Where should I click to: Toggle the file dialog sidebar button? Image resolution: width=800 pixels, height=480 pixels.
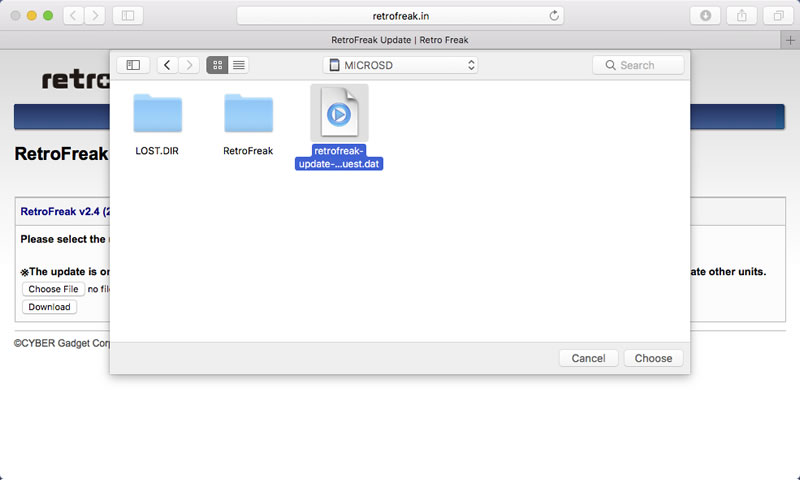133,65
